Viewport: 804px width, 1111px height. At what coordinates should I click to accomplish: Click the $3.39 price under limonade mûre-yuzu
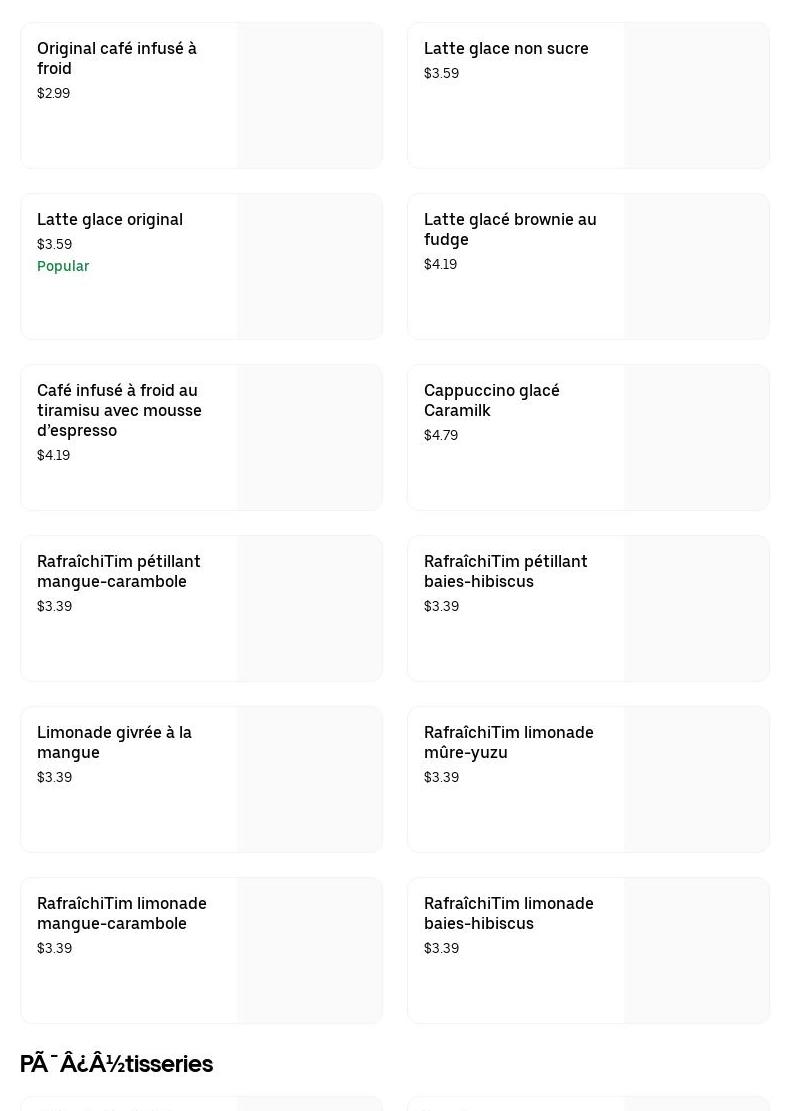(x=441, y=777)
